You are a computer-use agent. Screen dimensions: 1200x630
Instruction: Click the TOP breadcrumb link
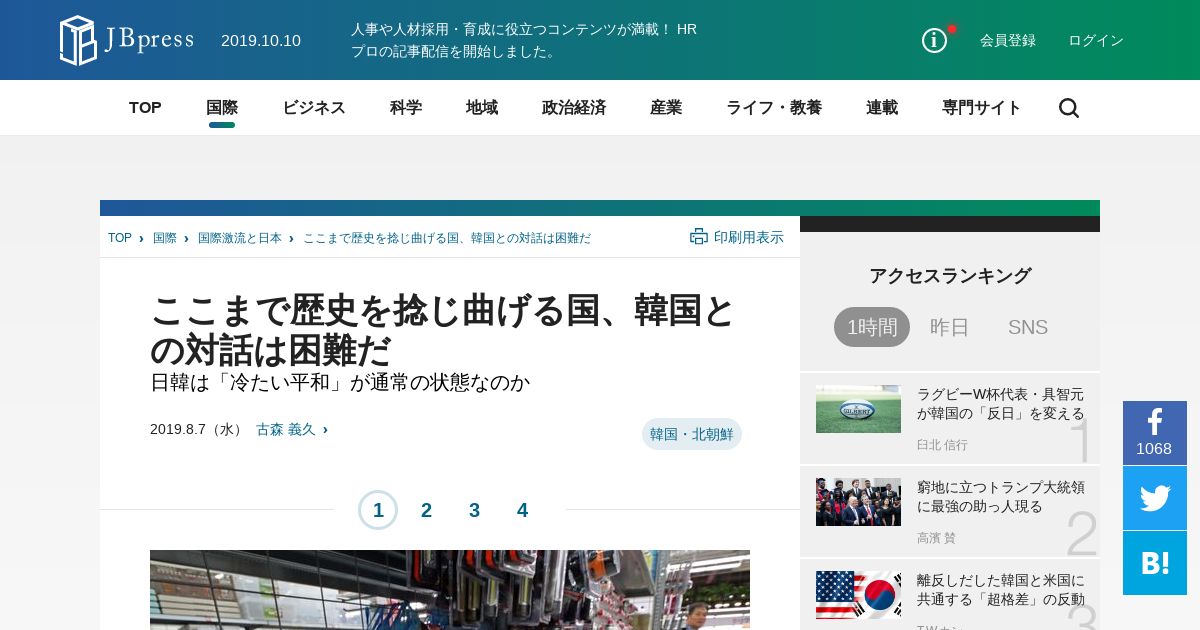coord(120,238)
